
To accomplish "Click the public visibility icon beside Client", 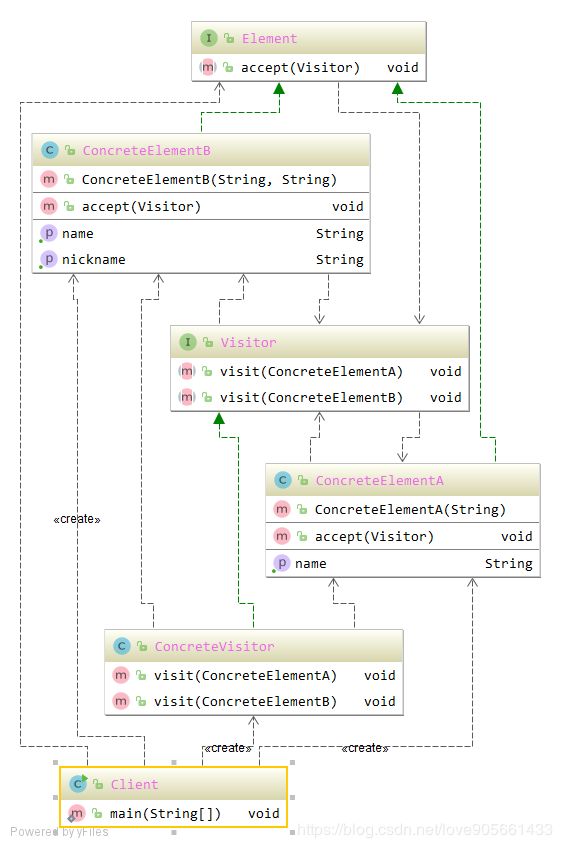I will coord(98,784).
